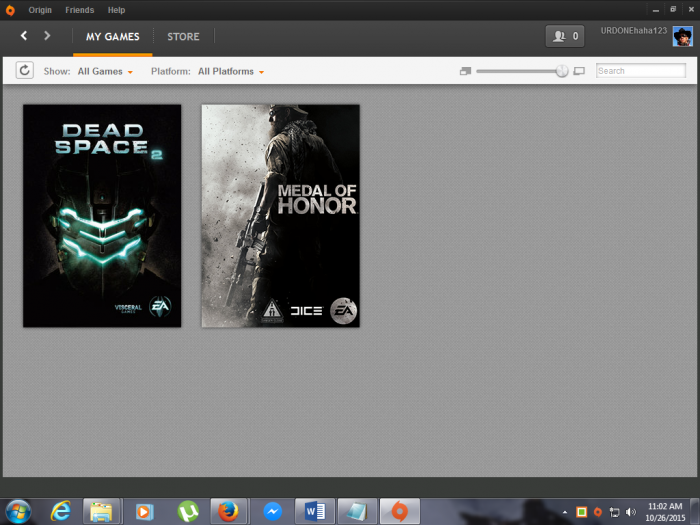Expand the Show All Games dropdown
Screen dimensions: 700x525
click(x=105, y=71)
